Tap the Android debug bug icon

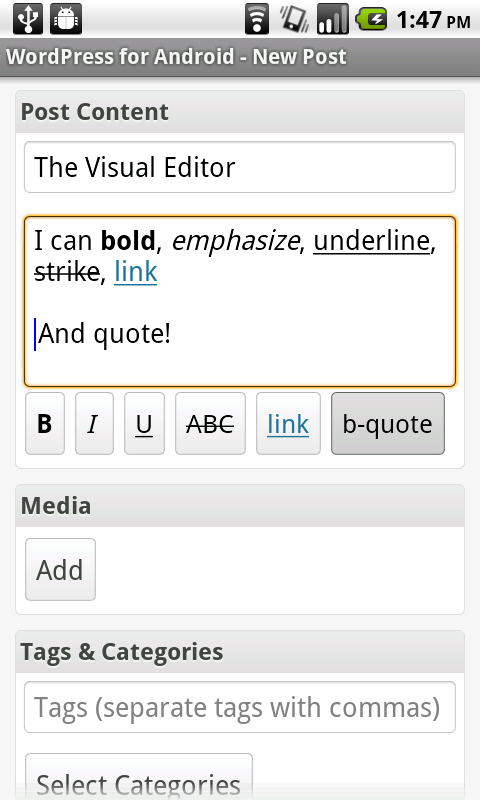coord(66,19)
